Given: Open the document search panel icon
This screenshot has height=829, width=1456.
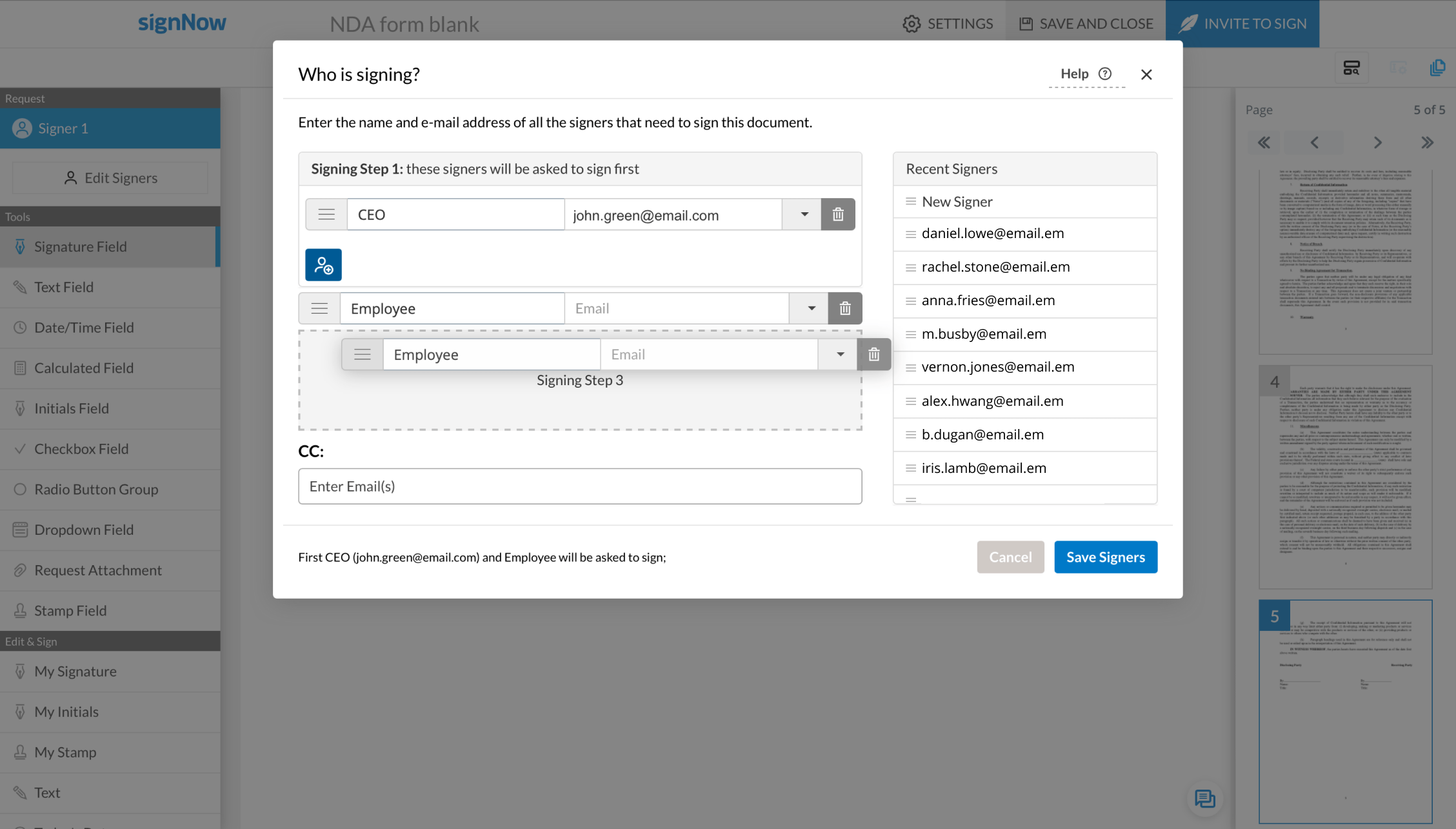Looking at the screenshot, I should click(x=1351, y=68).
